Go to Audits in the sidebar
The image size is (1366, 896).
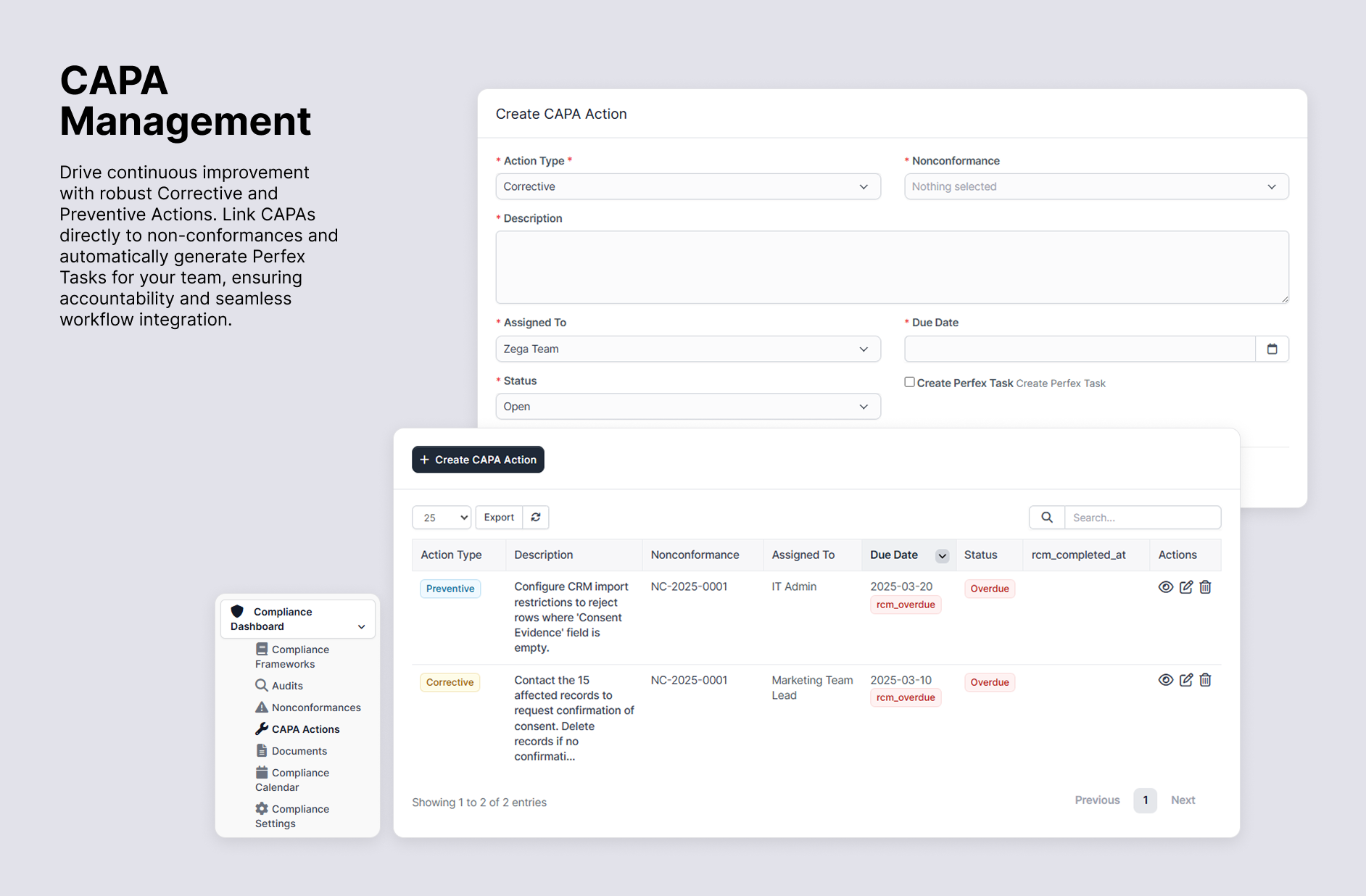click(x=287, y=686)
